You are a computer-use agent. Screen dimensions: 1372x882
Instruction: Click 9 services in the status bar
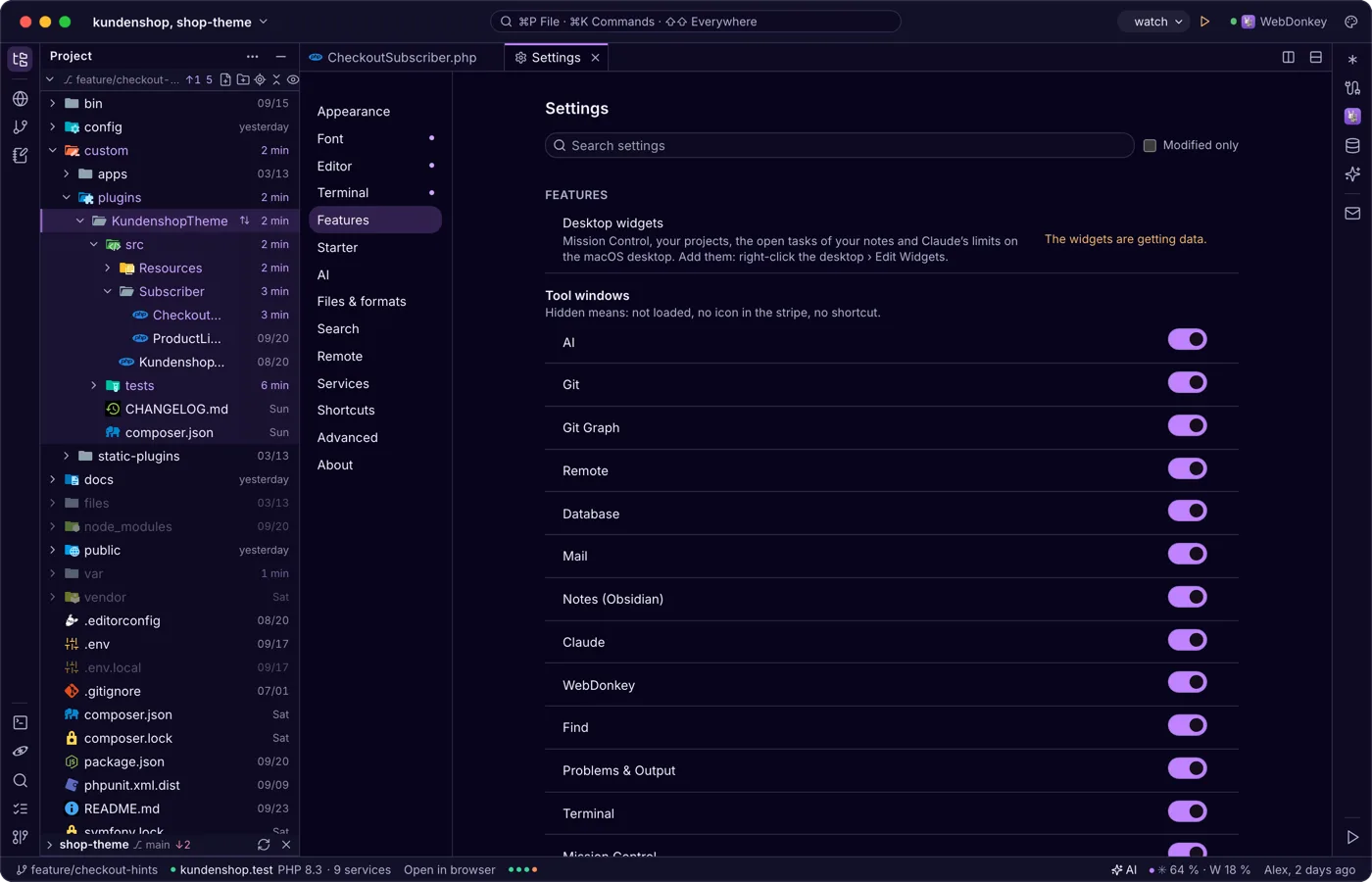pos(363,870)
